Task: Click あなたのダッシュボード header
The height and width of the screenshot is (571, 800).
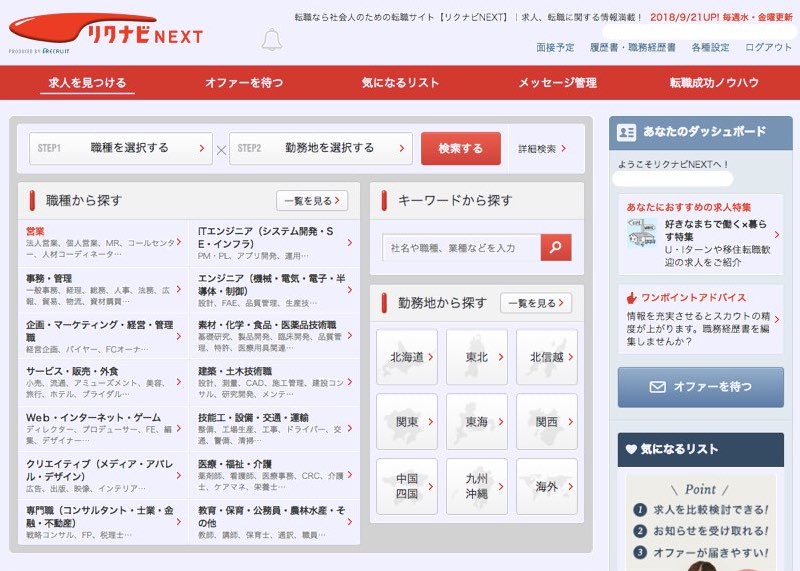Action: pos(701,132)
